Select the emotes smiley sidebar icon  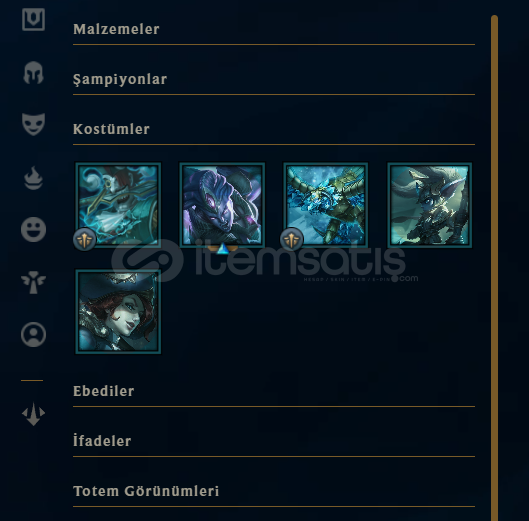point(33,229)
